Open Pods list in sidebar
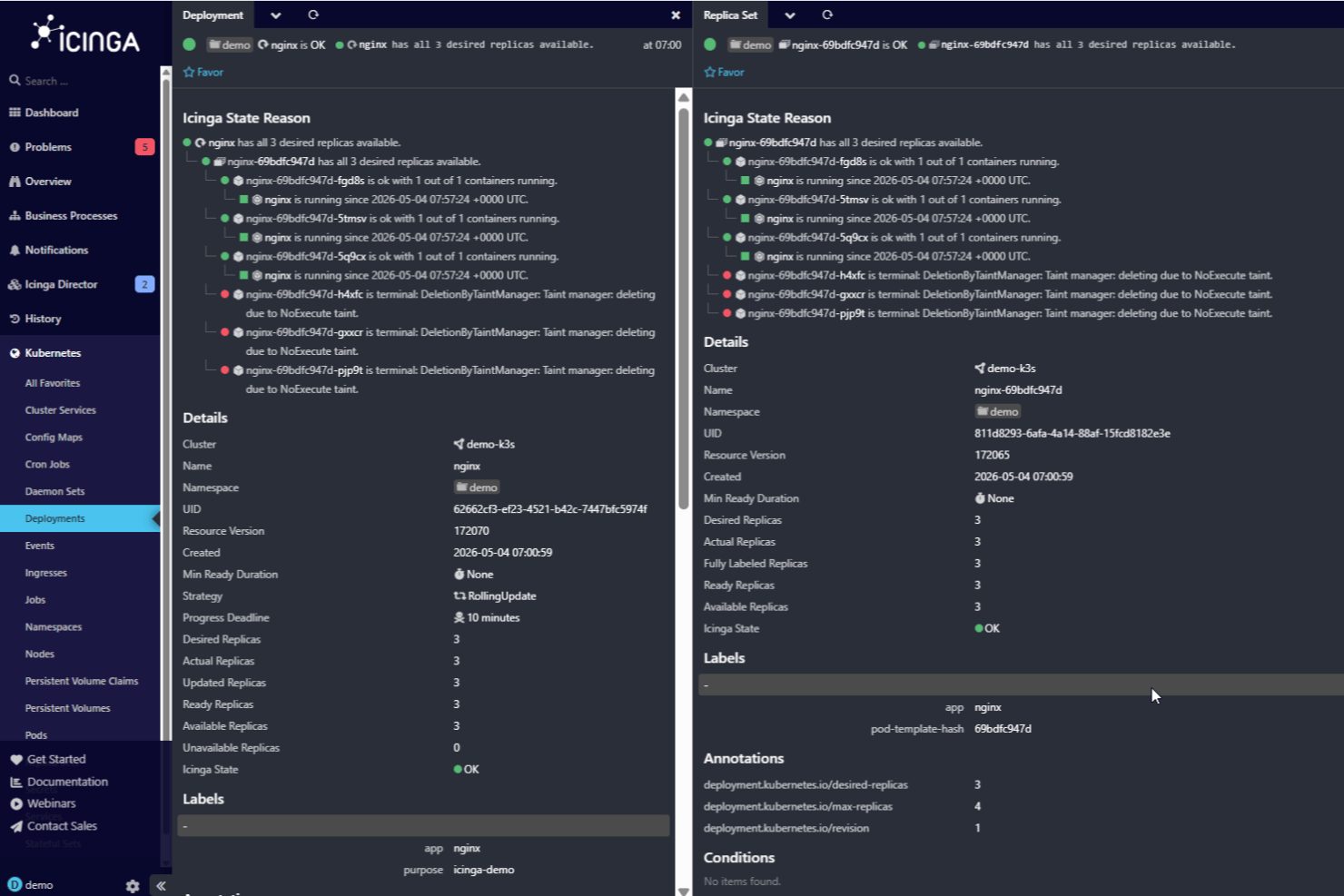1344x896 pixels. pos(36,735)
